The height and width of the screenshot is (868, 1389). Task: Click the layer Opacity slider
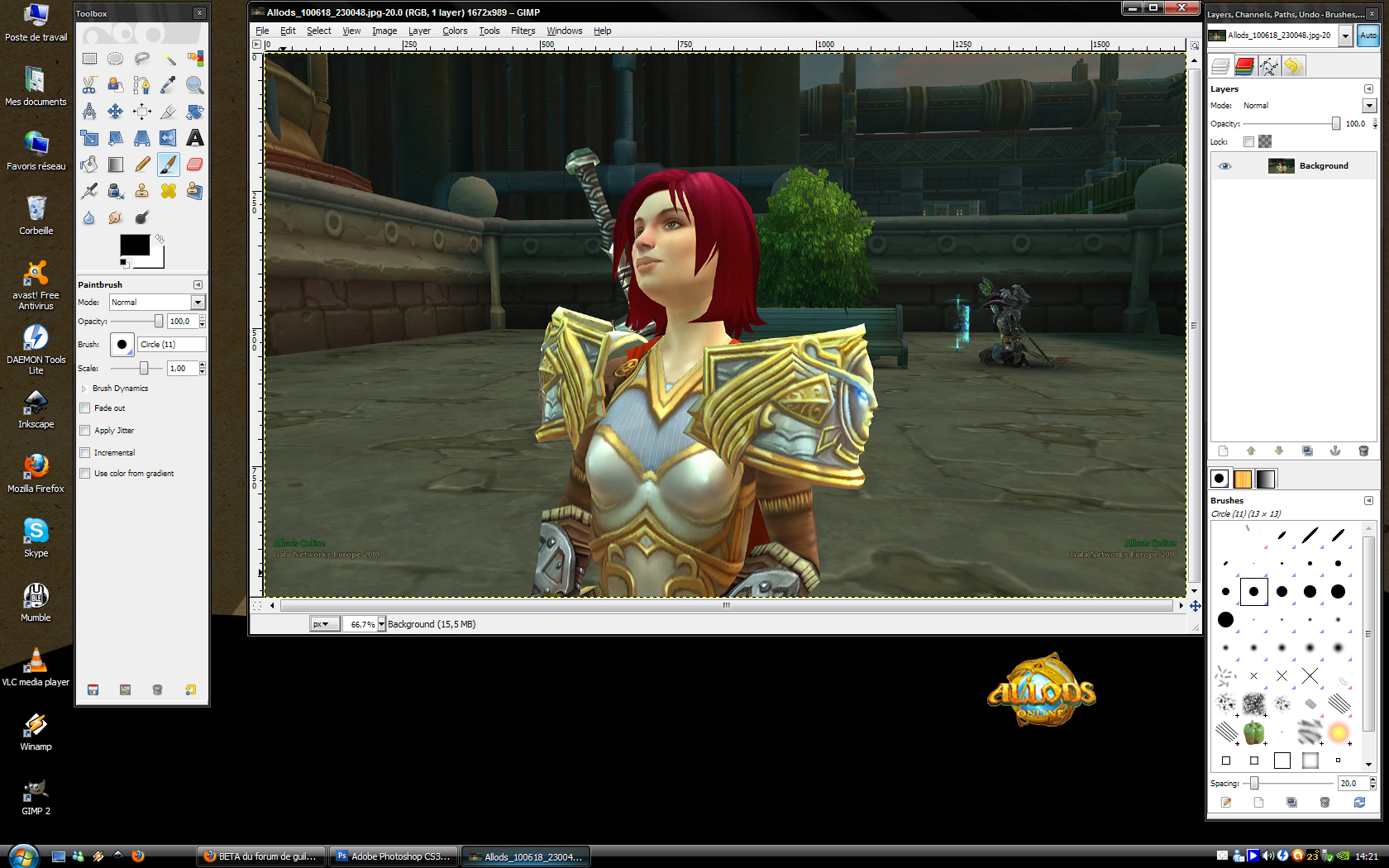point(1293,124)
